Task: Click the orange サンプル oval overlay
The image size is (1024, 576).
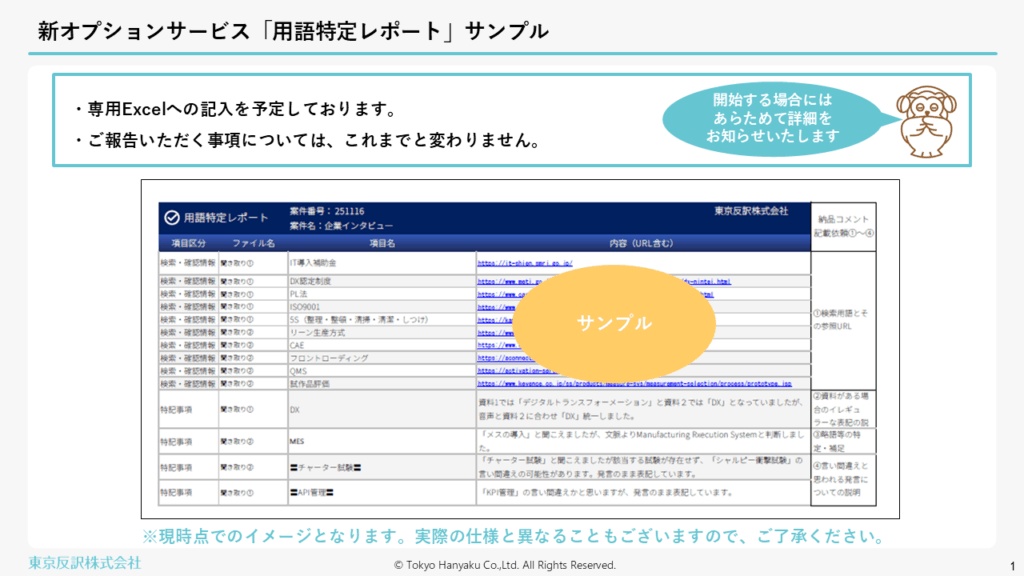Action: click(x=614, y=323)
